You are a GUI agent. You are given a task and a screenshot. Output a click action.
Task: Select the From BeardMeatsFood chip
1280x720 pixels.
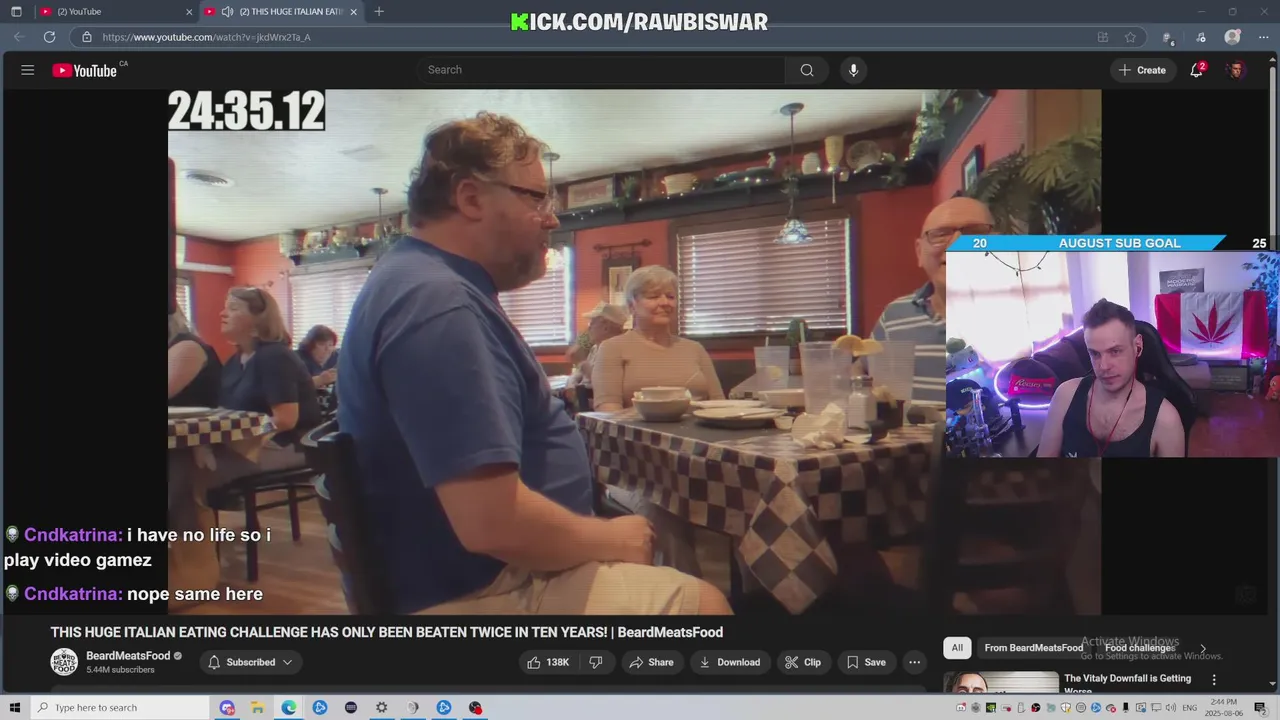point(1033,648)
